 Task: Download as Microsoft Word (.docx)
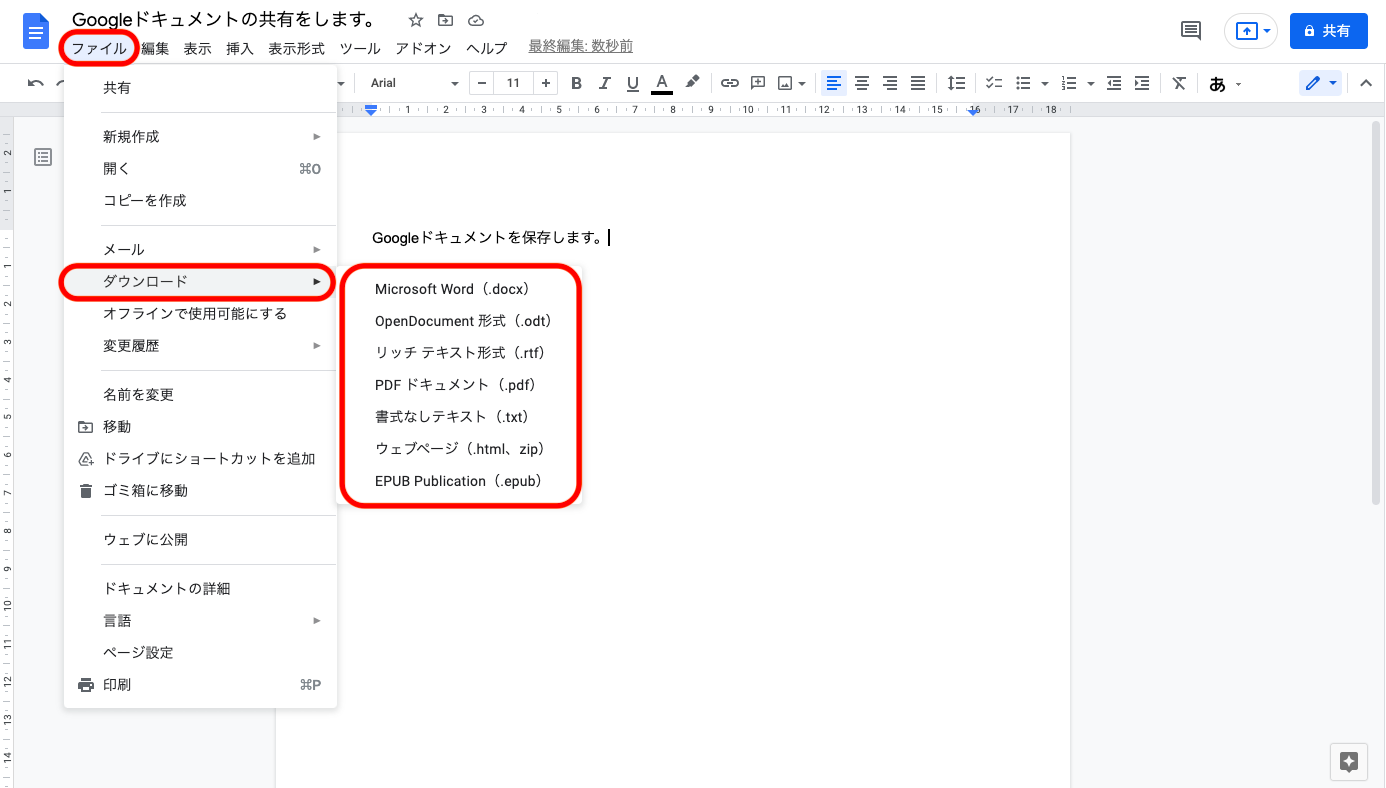point(460,289)
